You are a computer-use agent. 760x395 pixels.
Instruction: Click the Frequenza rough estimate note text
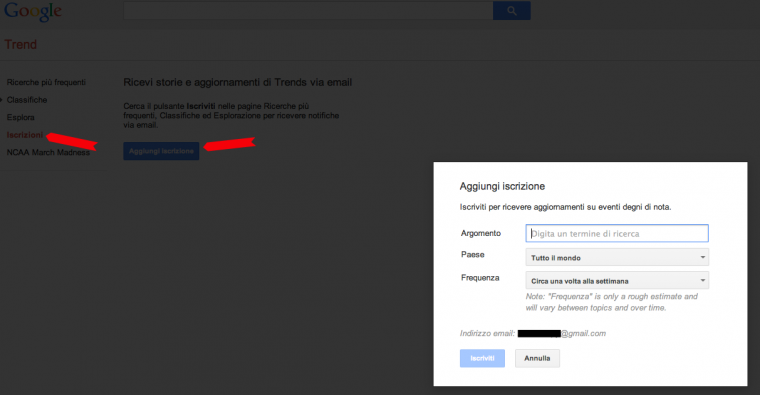pos(612,302)
